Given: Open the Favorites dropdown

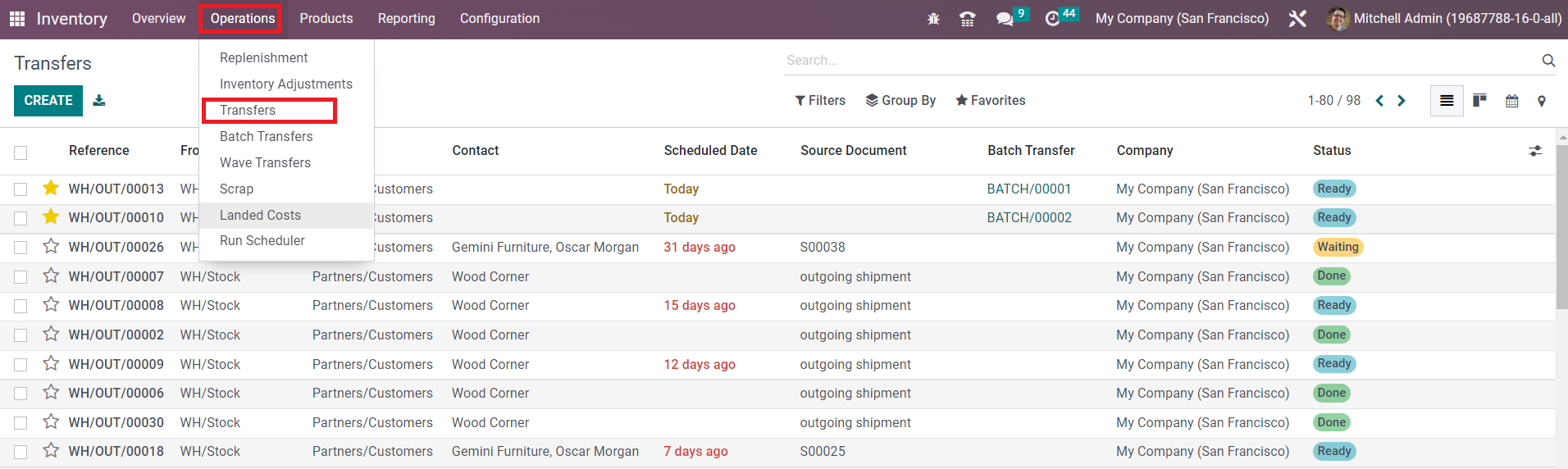Looking at the screenshot, I should [990, 100].
